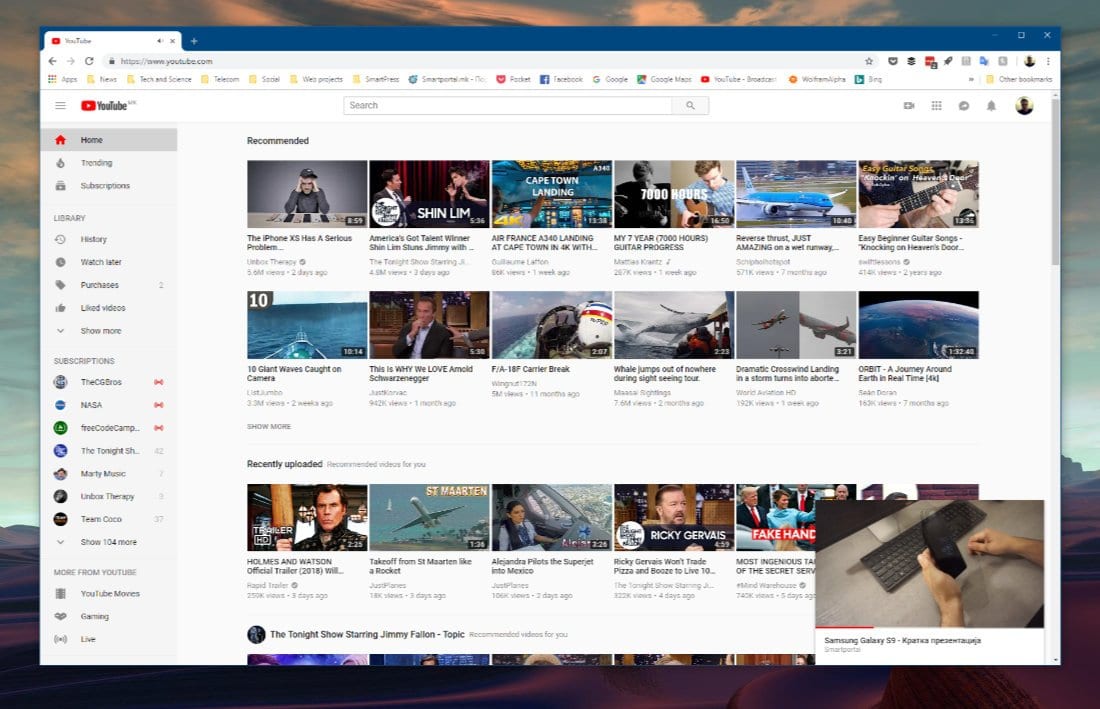This screenshot has height=709, width=1100.
Task: Play the iPhone XS Serious Problem video thumbnail
Action: (307, 194)
